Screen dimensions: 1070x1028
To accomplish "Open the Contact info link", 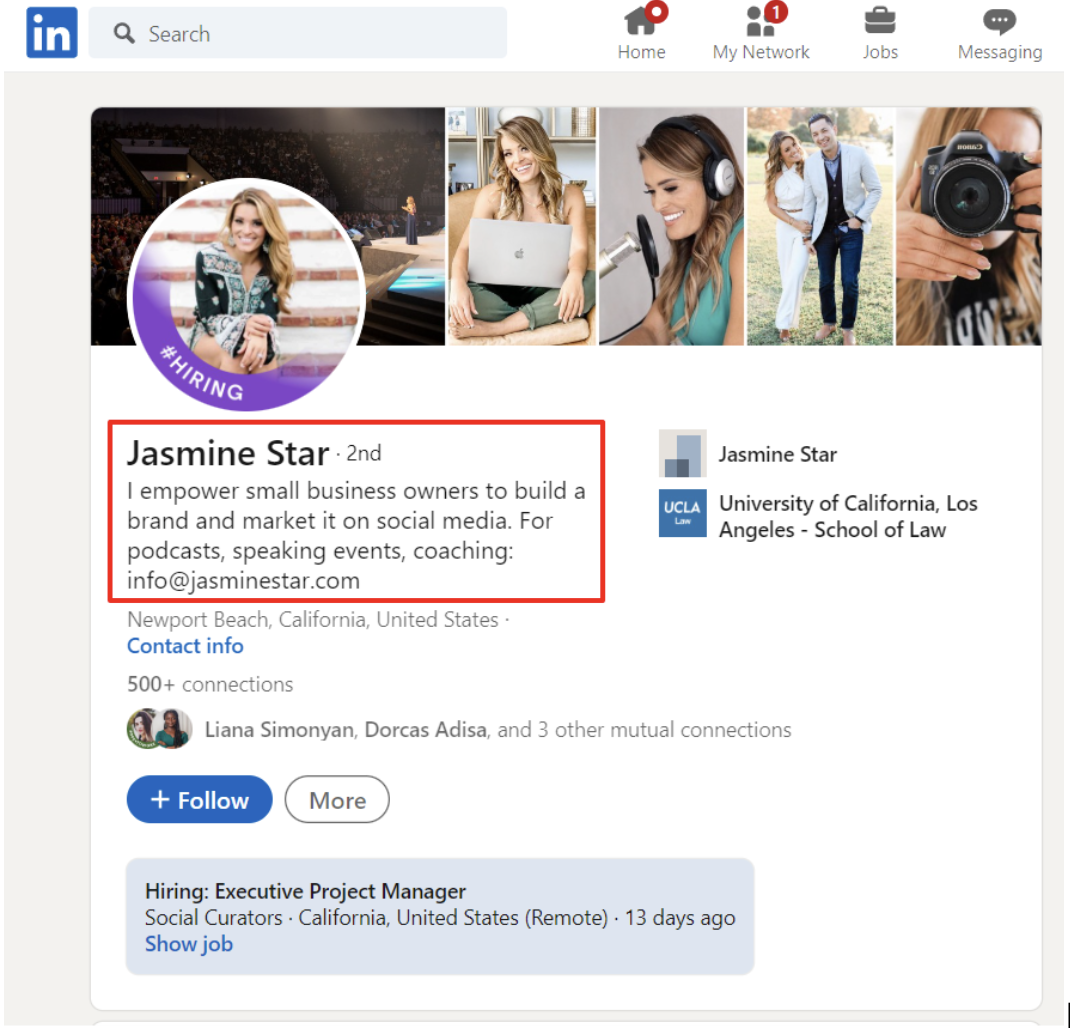I will (x=185, y=646).
